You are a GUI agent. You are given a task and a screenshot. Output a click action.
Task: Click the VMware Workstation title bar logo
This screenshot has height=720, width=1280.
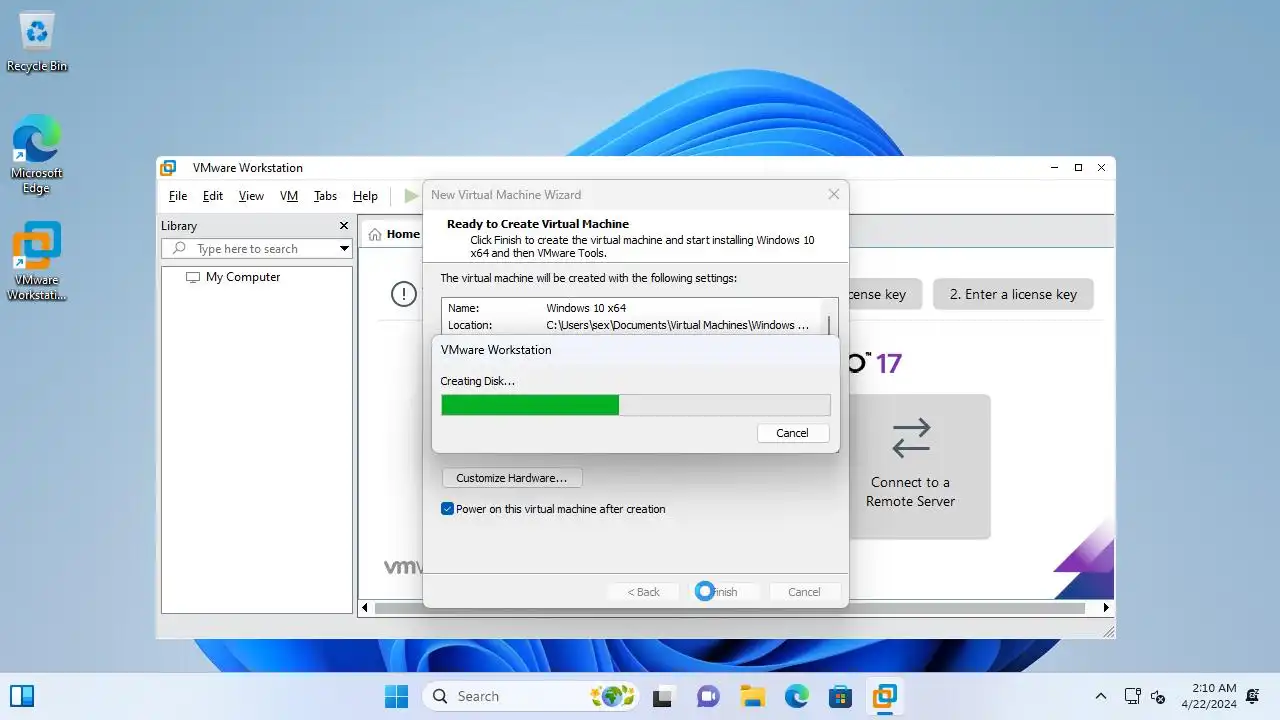pos(168,168)
